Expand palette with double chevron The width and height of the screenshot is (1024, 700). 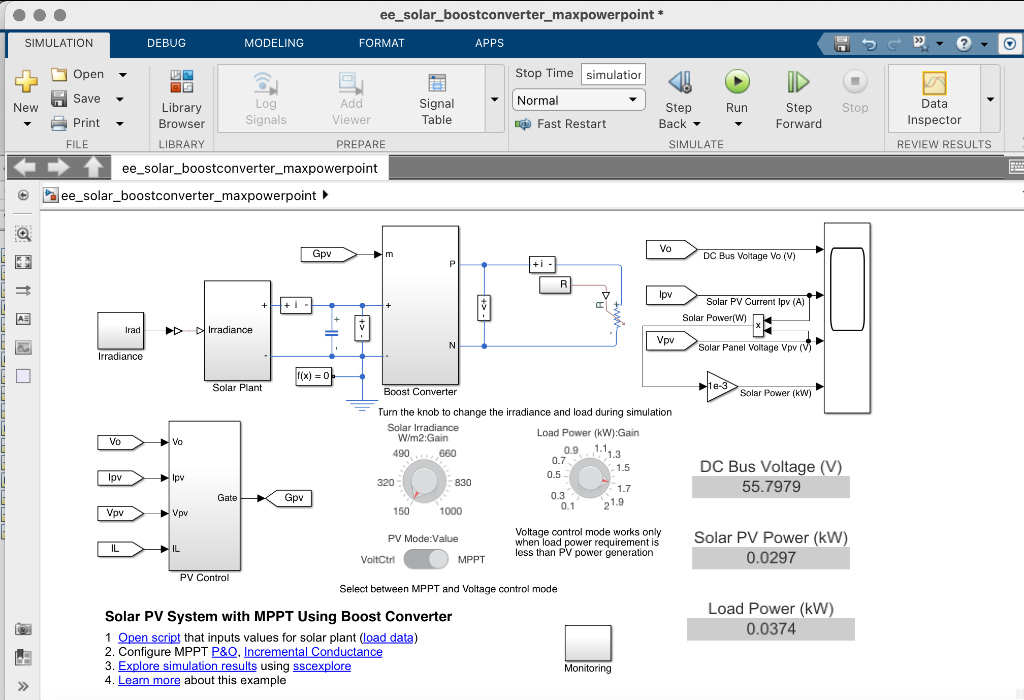[x=23, y=686]
